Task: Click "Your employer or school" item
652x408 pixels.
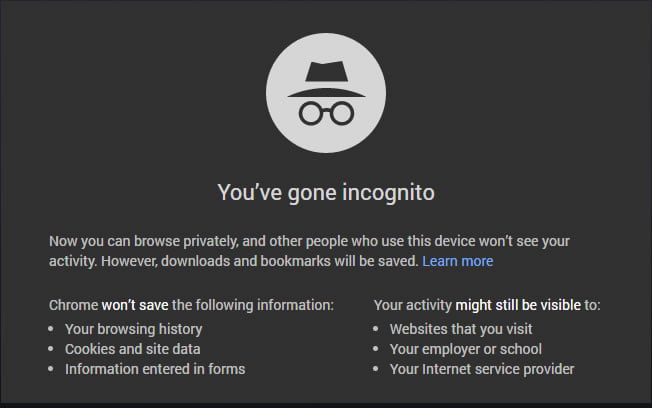Action: click(466, 349)
